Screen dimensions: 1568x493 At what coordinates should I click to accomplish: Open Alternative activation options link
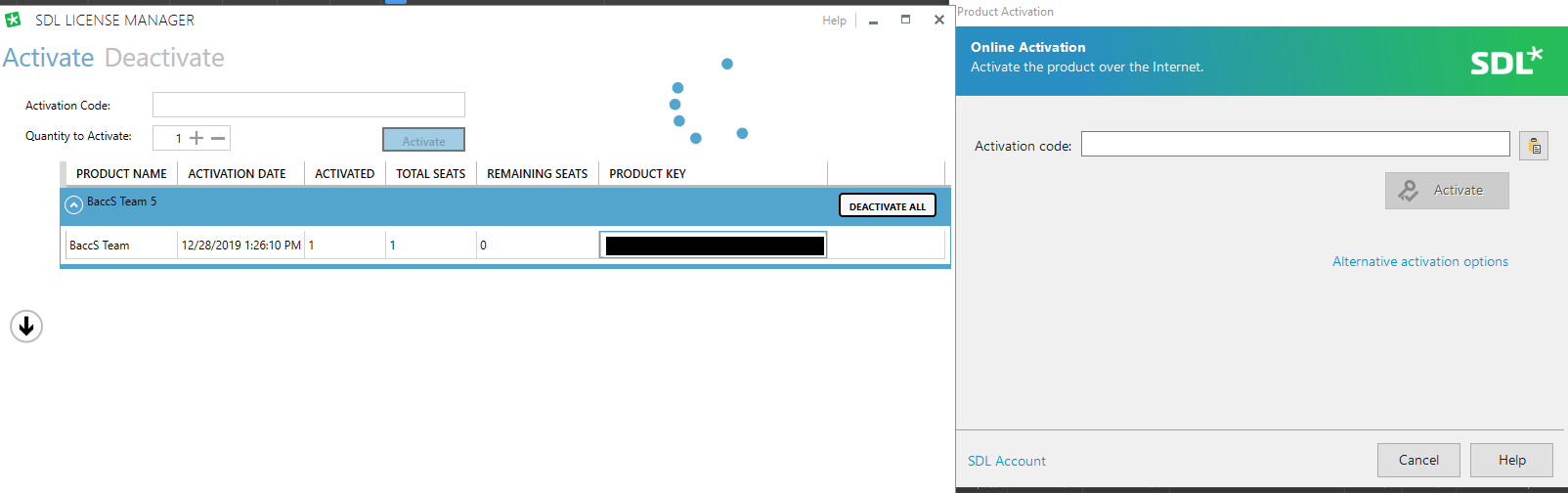tap(1420, 262)
